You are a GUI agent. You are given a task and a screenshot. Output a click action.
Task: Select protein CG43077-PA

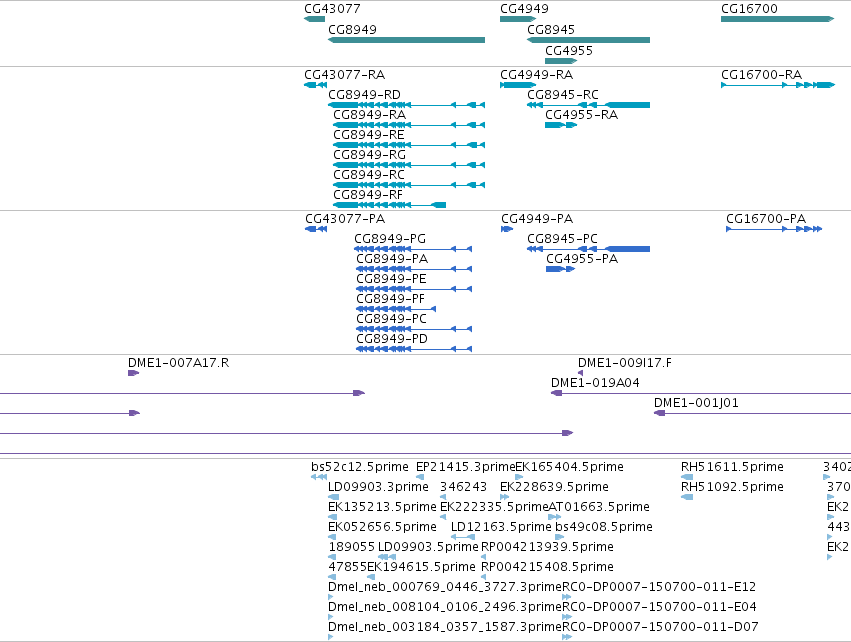pos(345,219)
